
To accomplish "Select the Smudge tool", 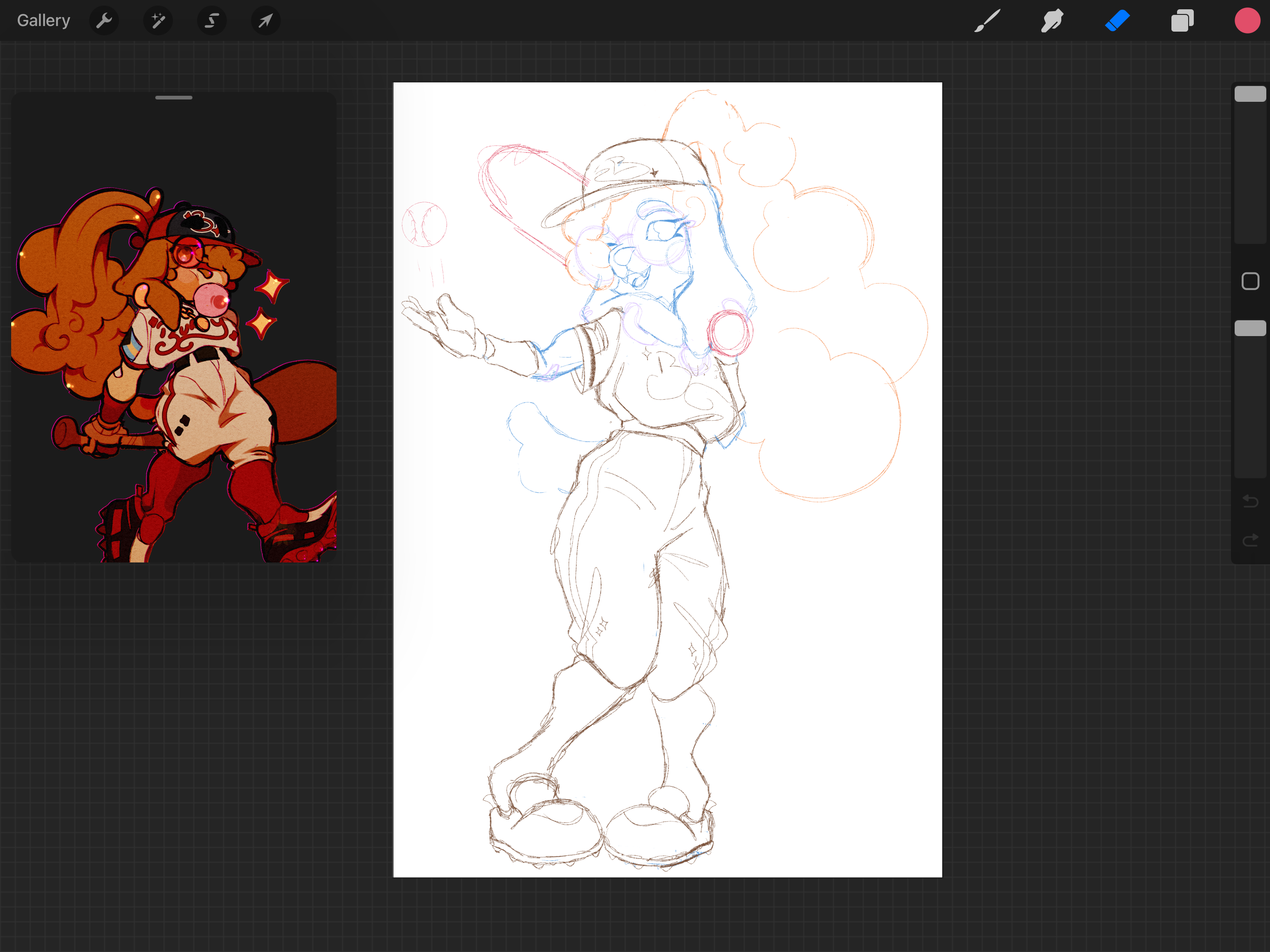I will pyautogui.click(x=1052, y=20).
